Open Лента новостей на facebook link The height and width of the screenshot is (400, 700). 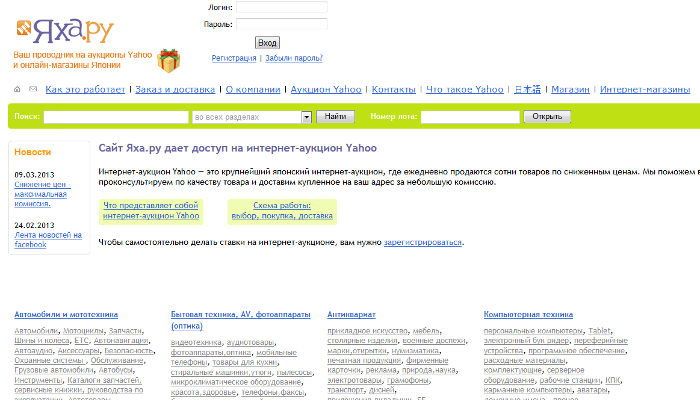click(48, 240)
